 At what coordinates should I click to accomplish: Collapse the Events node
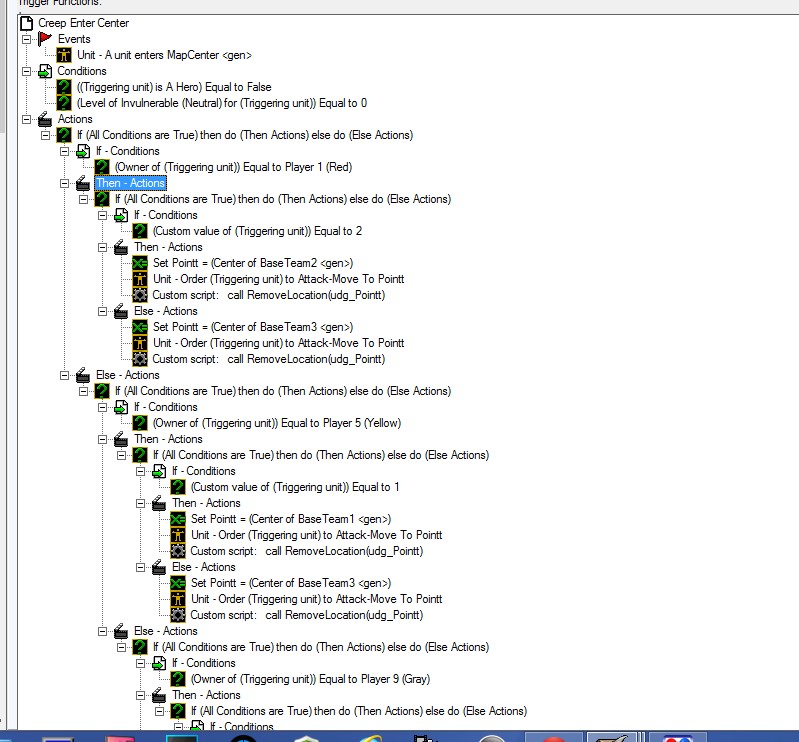pyautogui.click(x=26, y=39)
